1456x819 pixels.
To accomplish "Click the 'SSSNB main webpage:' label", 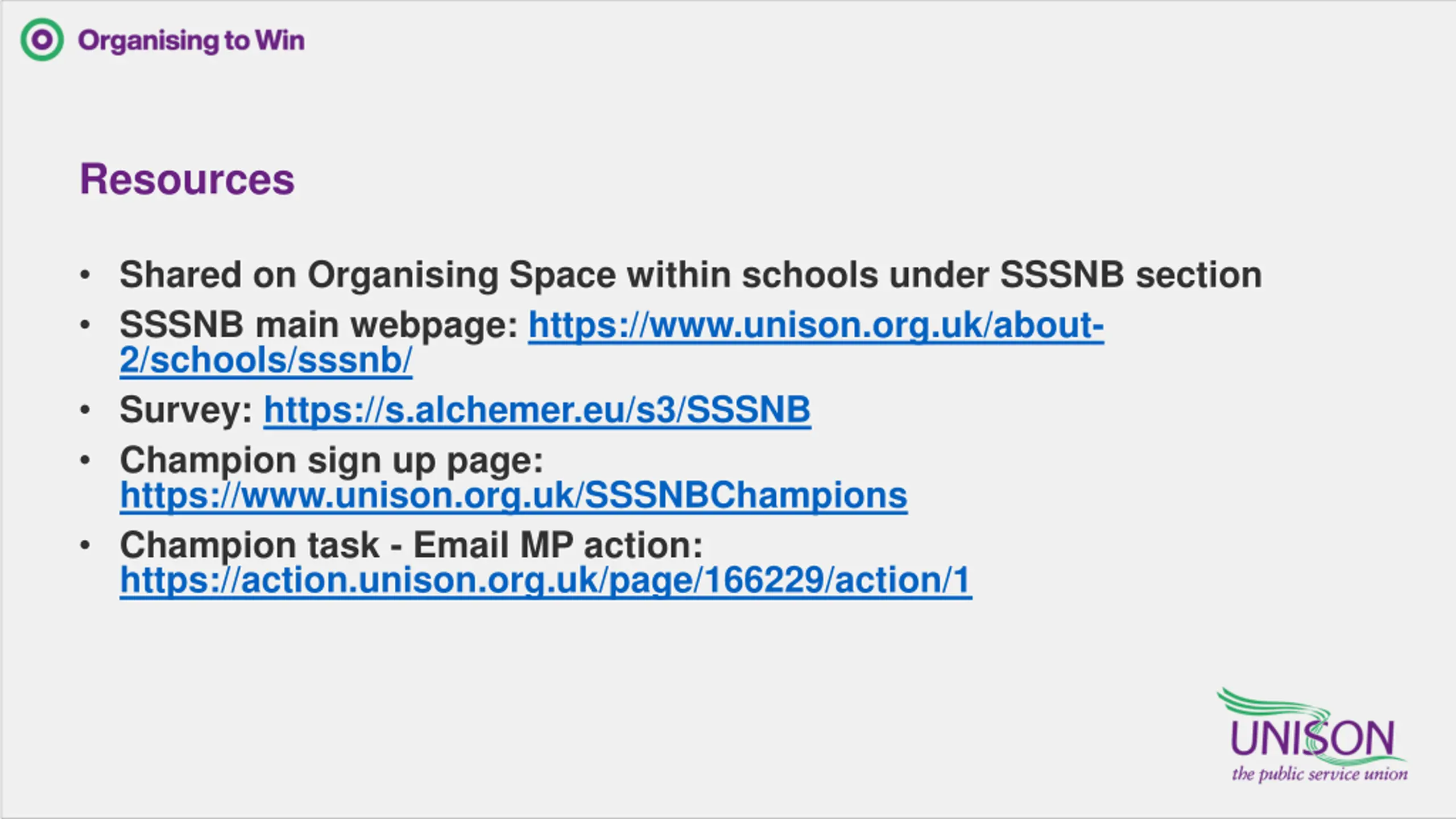I will click(x=318, y=325).
